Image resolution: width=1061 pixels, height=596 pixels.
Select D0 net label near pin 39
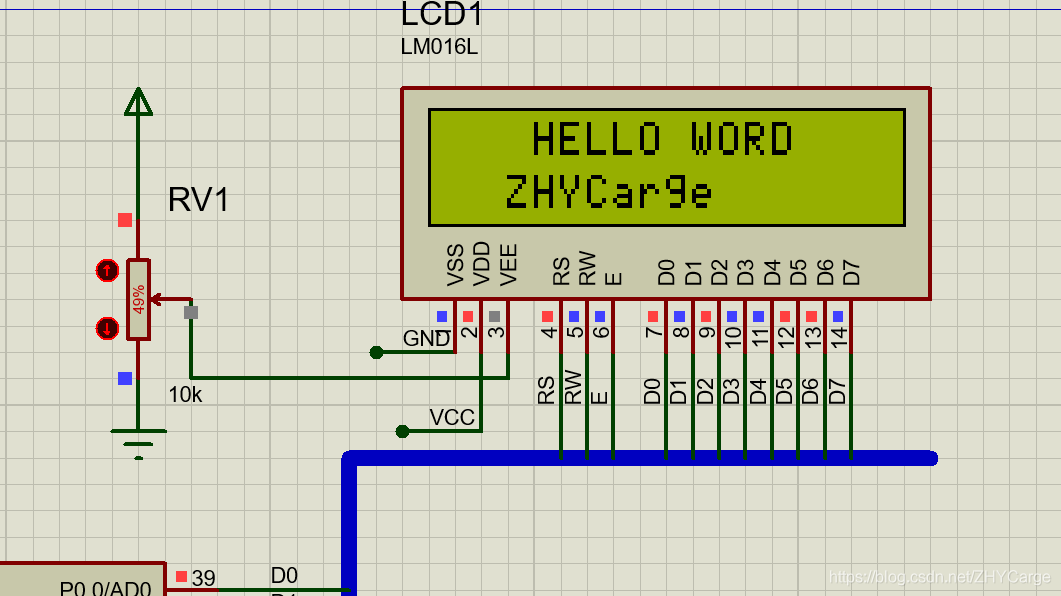284,575
